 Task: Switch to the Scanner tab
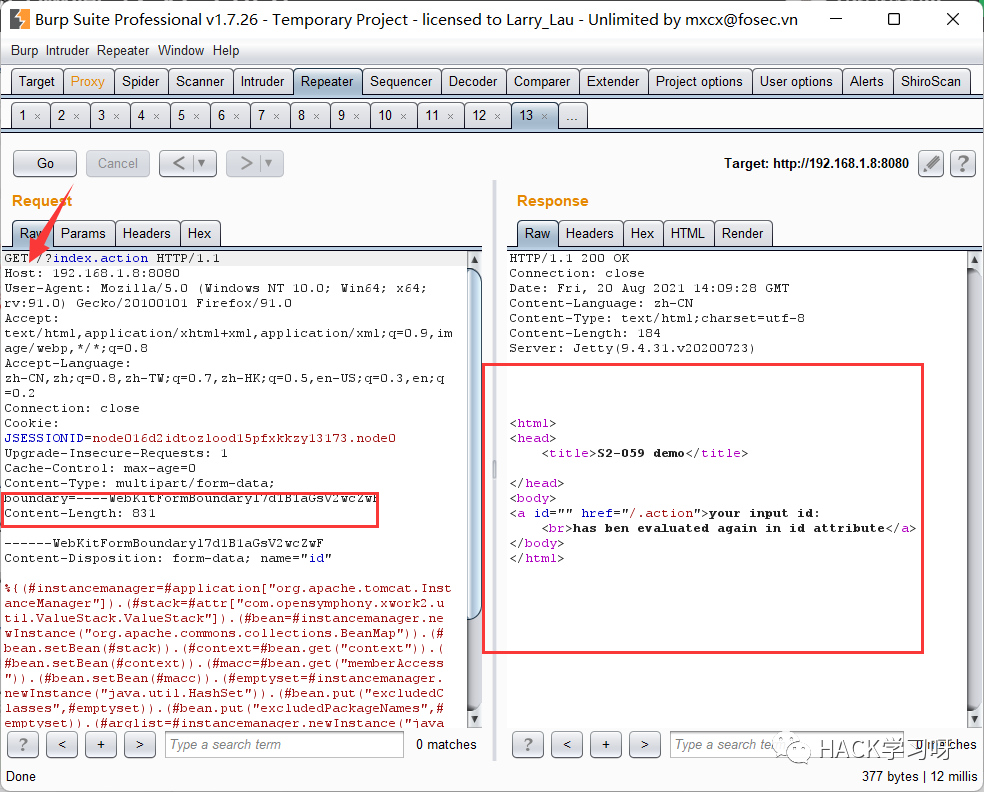click(x=200, y=82)
